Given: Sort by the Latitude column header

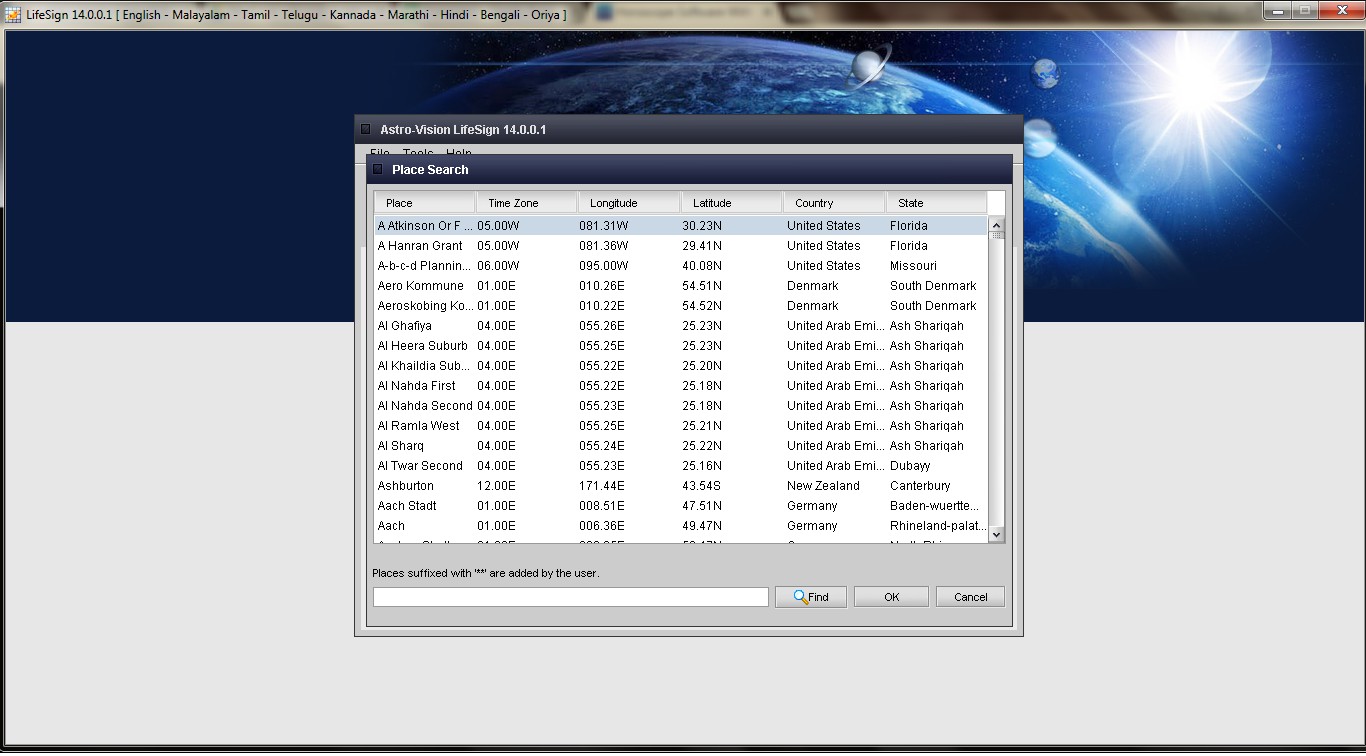Looking at the screenshot, I should [x=732, y=203].
